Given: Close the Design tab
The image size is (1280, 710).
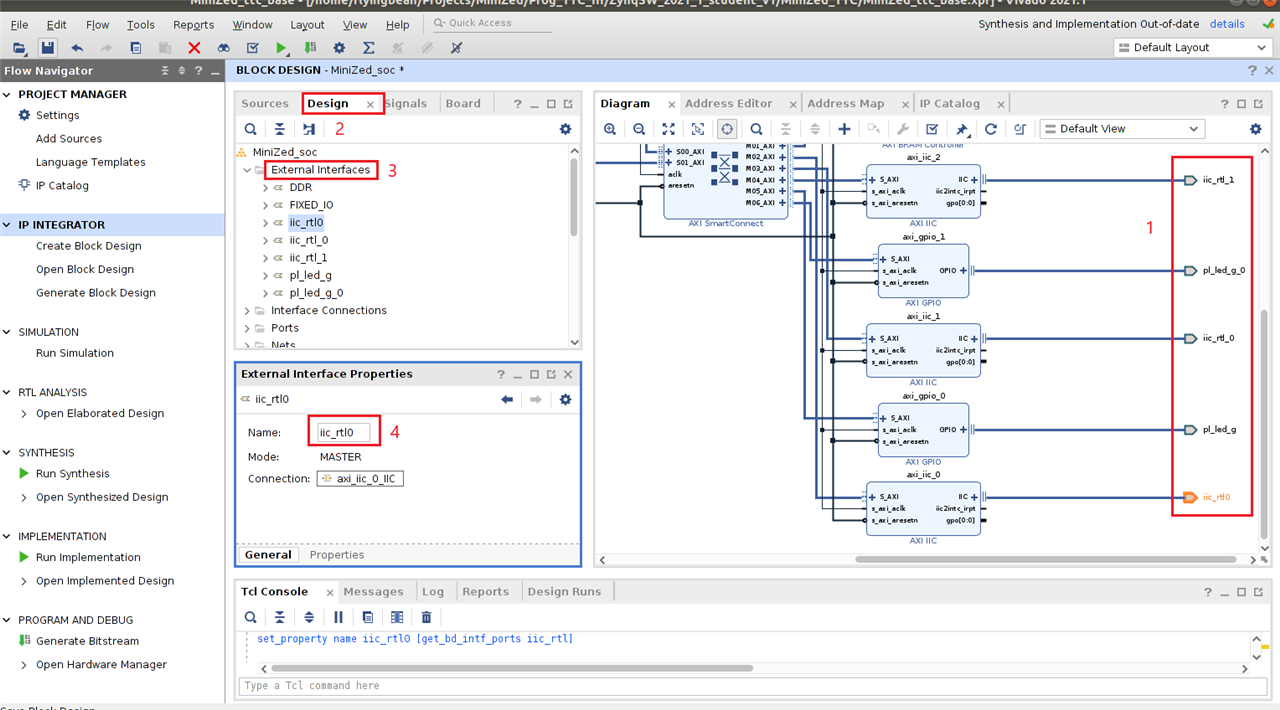Looking at the screenshot, I should [370, 104].
